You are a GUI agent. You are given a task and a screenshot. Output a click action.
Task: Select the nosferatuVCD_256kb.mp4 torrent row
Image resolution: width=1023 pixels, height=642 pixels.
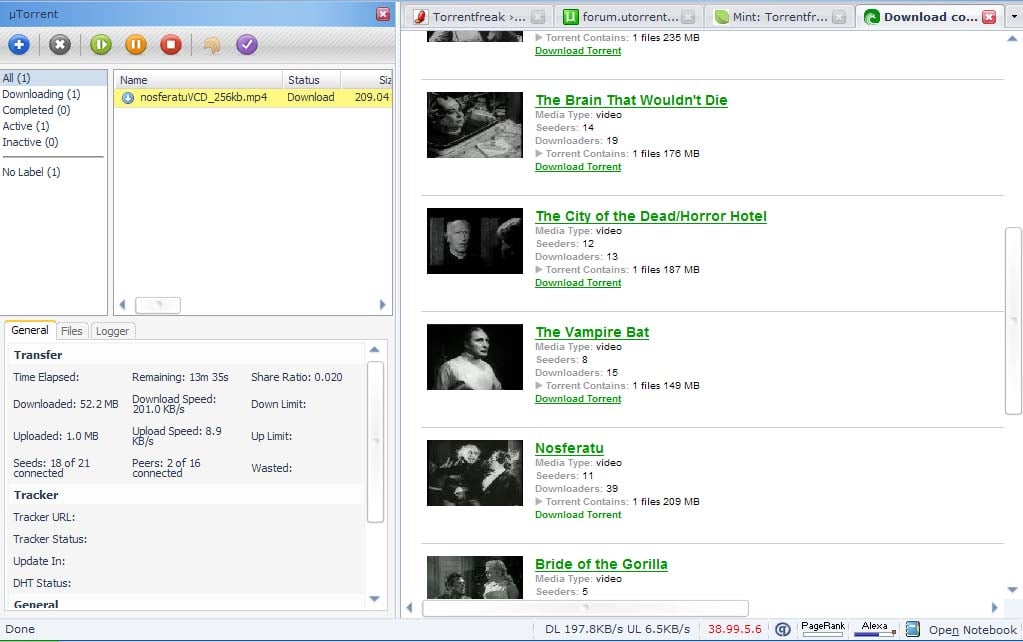[253, 97]
